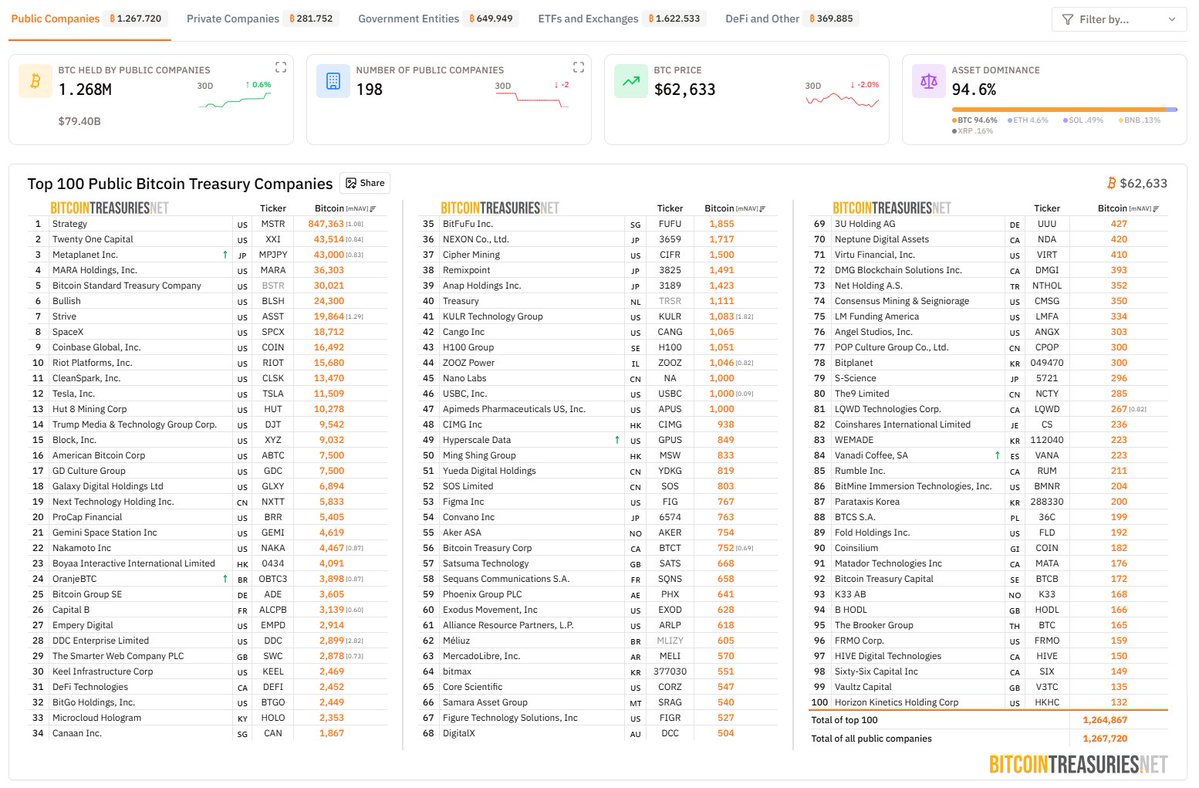Switch to the Private Companies tab
Viewport: 1199px width, 788px height.
(x=261, y=18)
